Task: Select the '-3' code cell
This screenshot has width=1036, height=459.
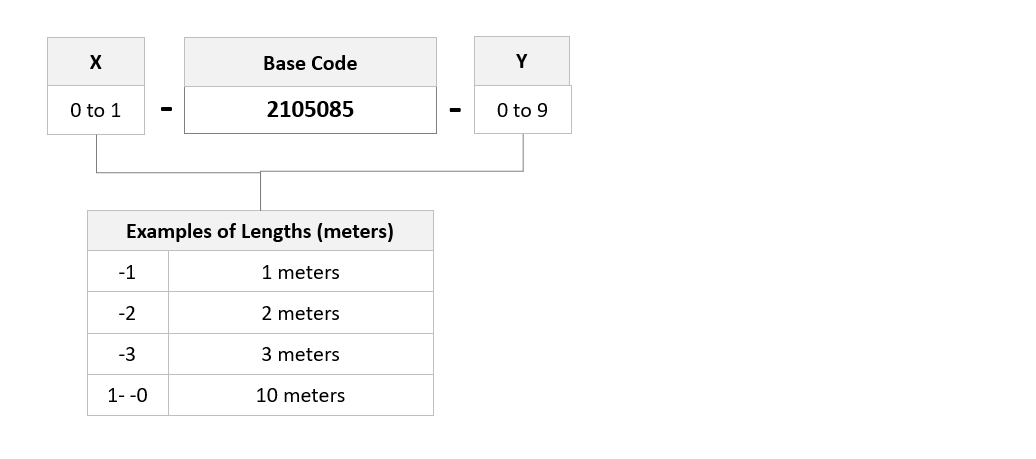Action: pyautogui.click(x=128, y=354)
